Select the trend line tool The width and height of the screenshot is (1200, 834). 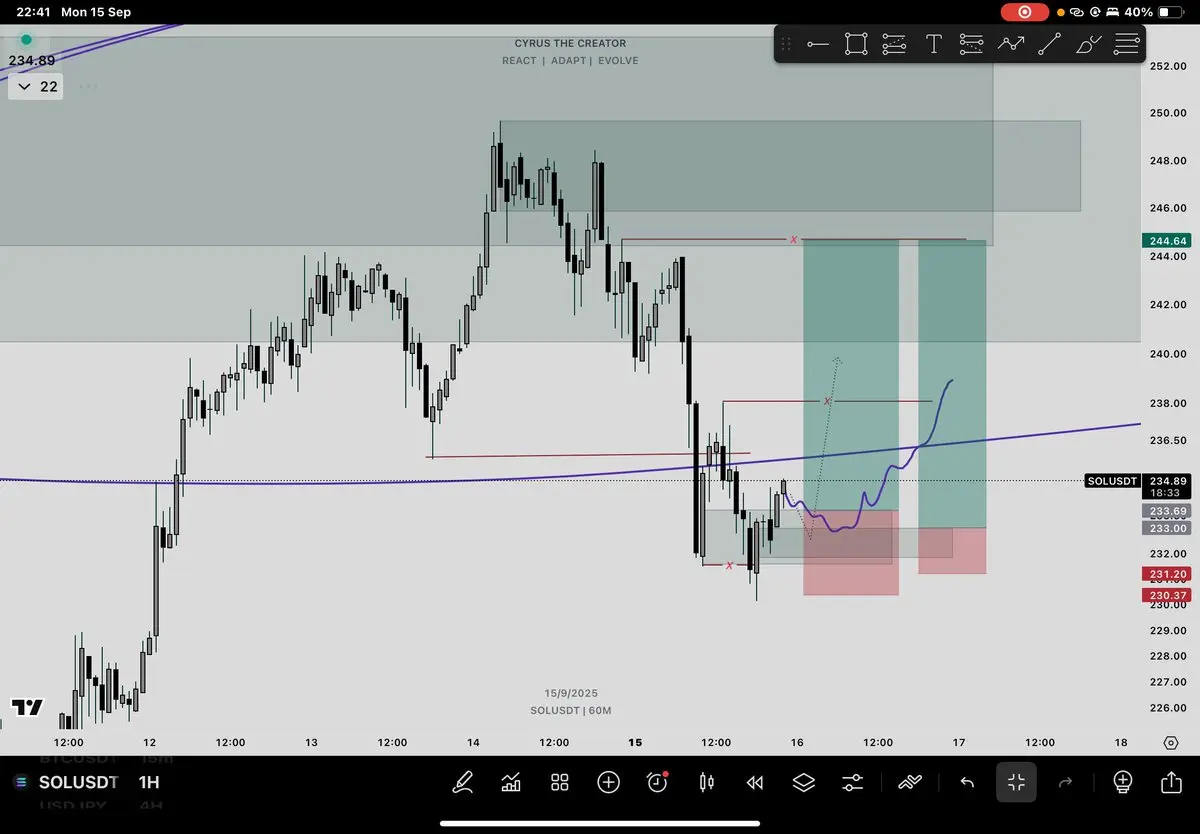pos(1049,44)
